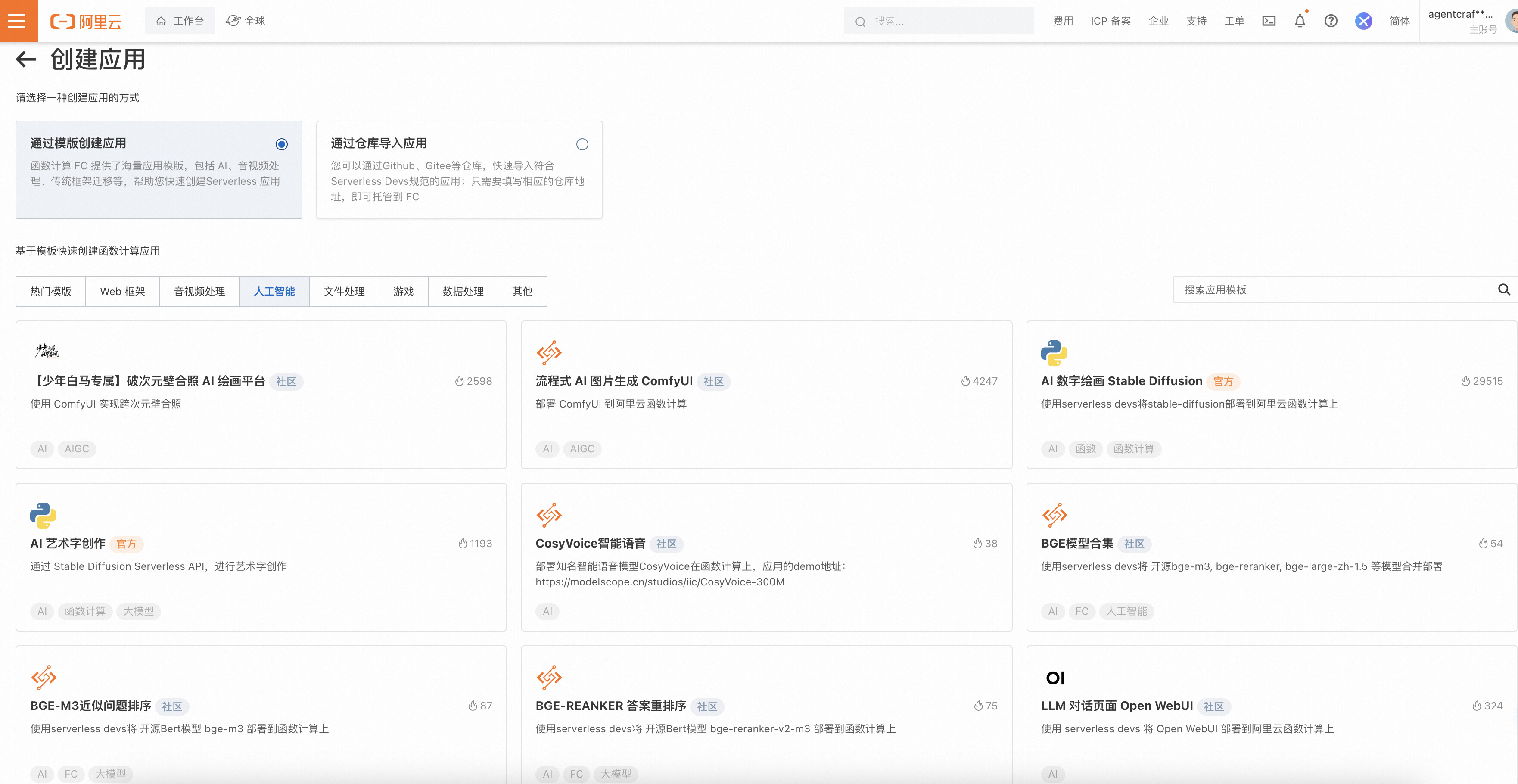Viewport: 1518px width, 784px height.
Task: Open the help question mark icon
Action: [1331, 21]
